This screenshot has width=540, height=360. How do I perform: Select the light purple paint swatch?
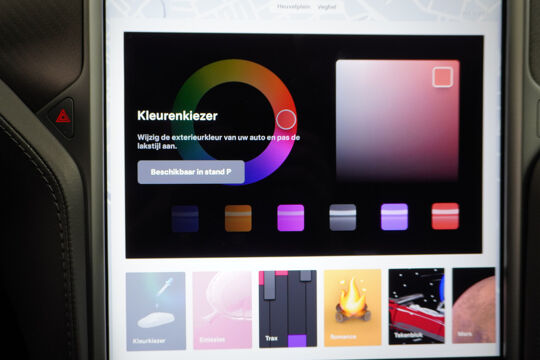pos(394,217)
